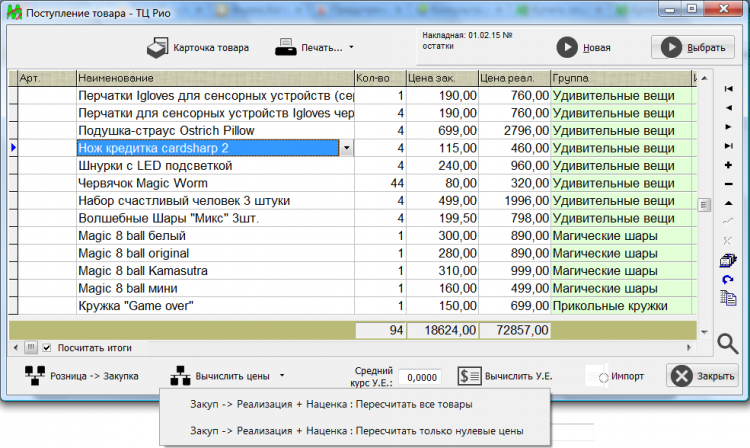
Task: Select row Шнурки с LED подсветкой
Action: pyautogui.click(x=353, y=165)
